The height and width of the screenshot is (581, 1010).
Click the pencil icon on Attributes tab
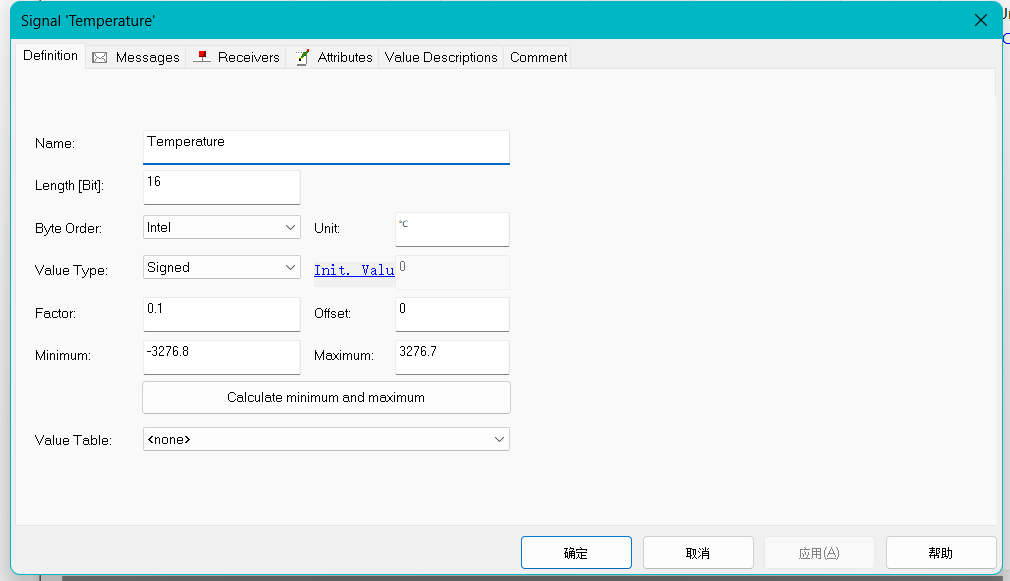(302, 57)
